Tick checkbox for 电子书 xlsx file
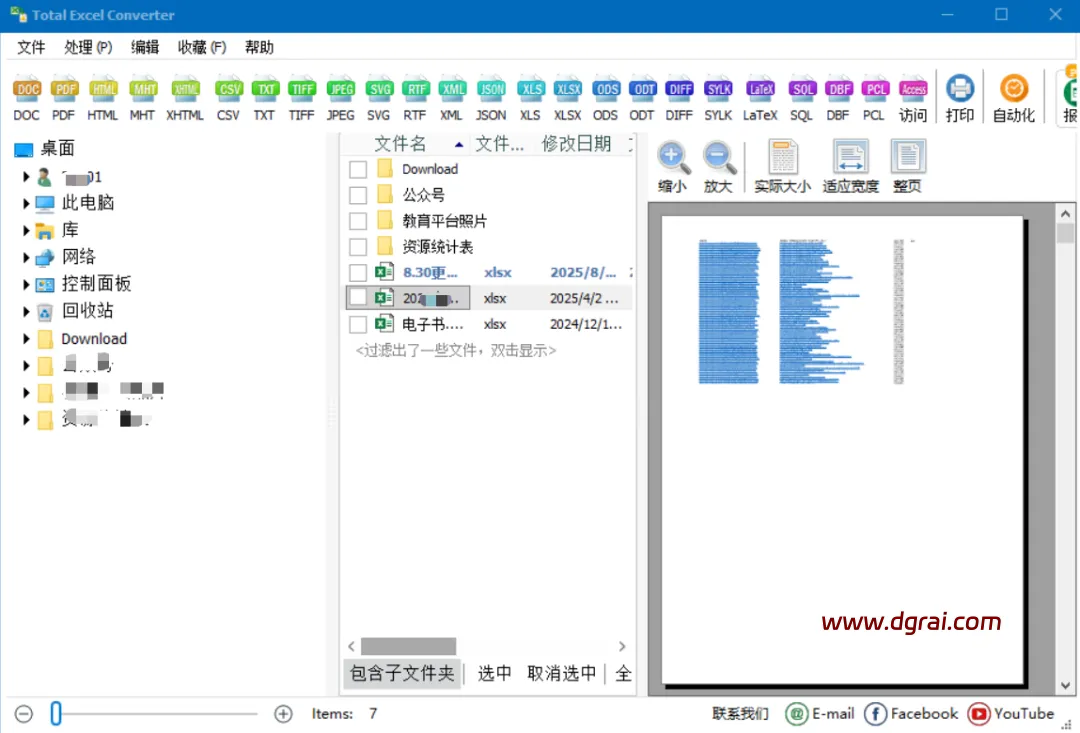Screen dimensions: 1080x733 [358, 324]
